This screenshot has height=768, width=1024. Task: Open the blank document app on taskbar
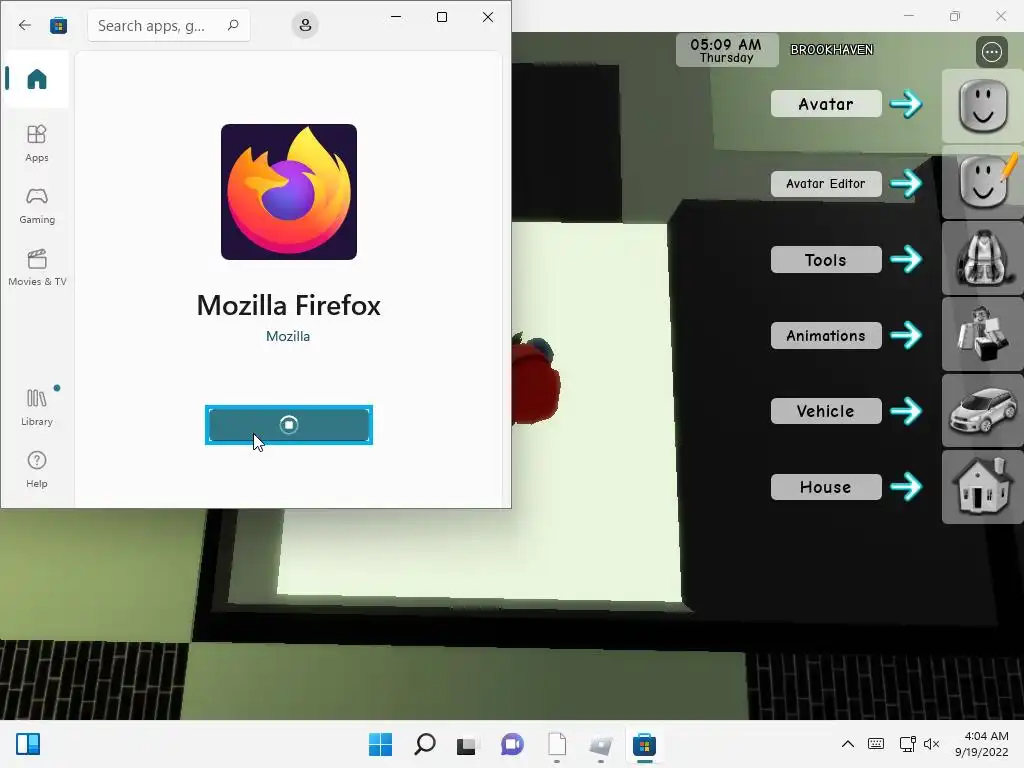point(556,744)
